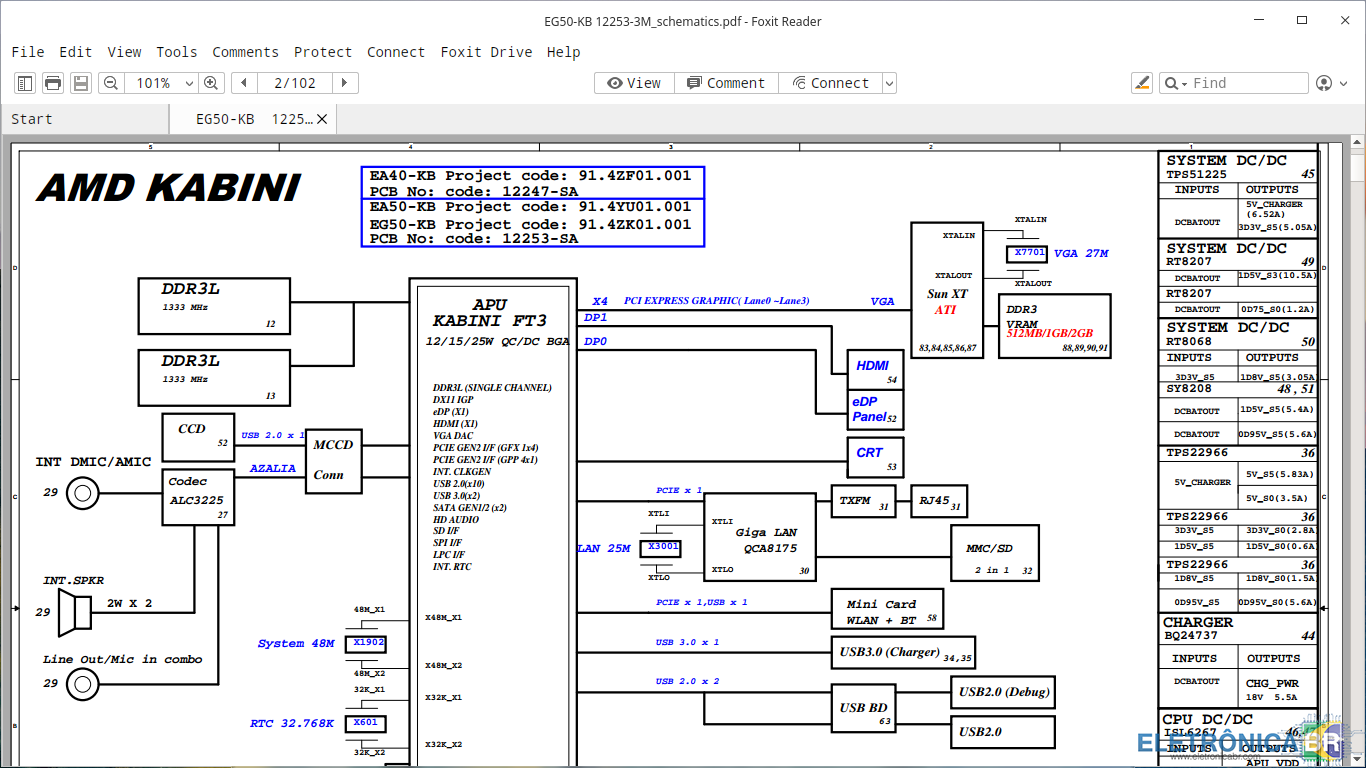
Task: Click the Codec ALC3225 block
Action: click(199, 498)
